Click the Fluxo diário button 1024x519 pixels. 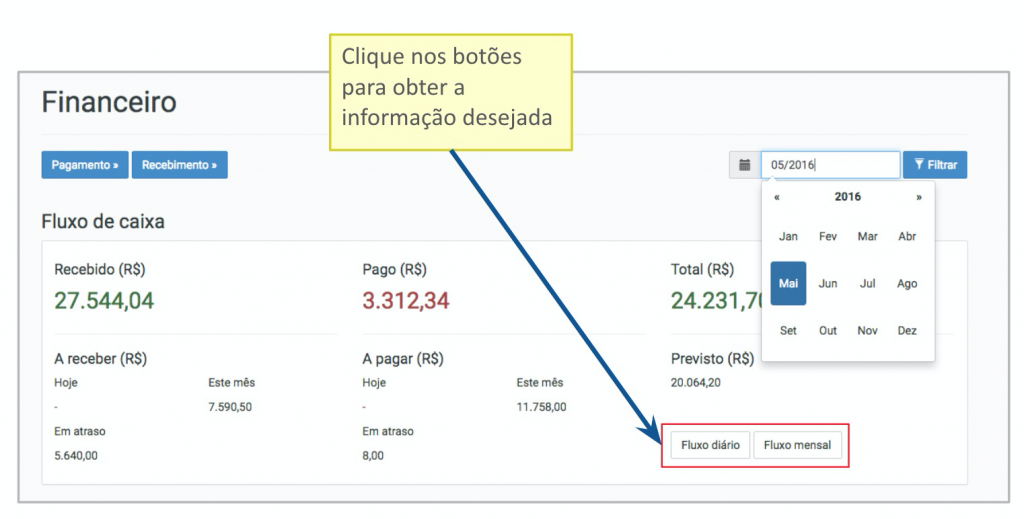[711, 445]
